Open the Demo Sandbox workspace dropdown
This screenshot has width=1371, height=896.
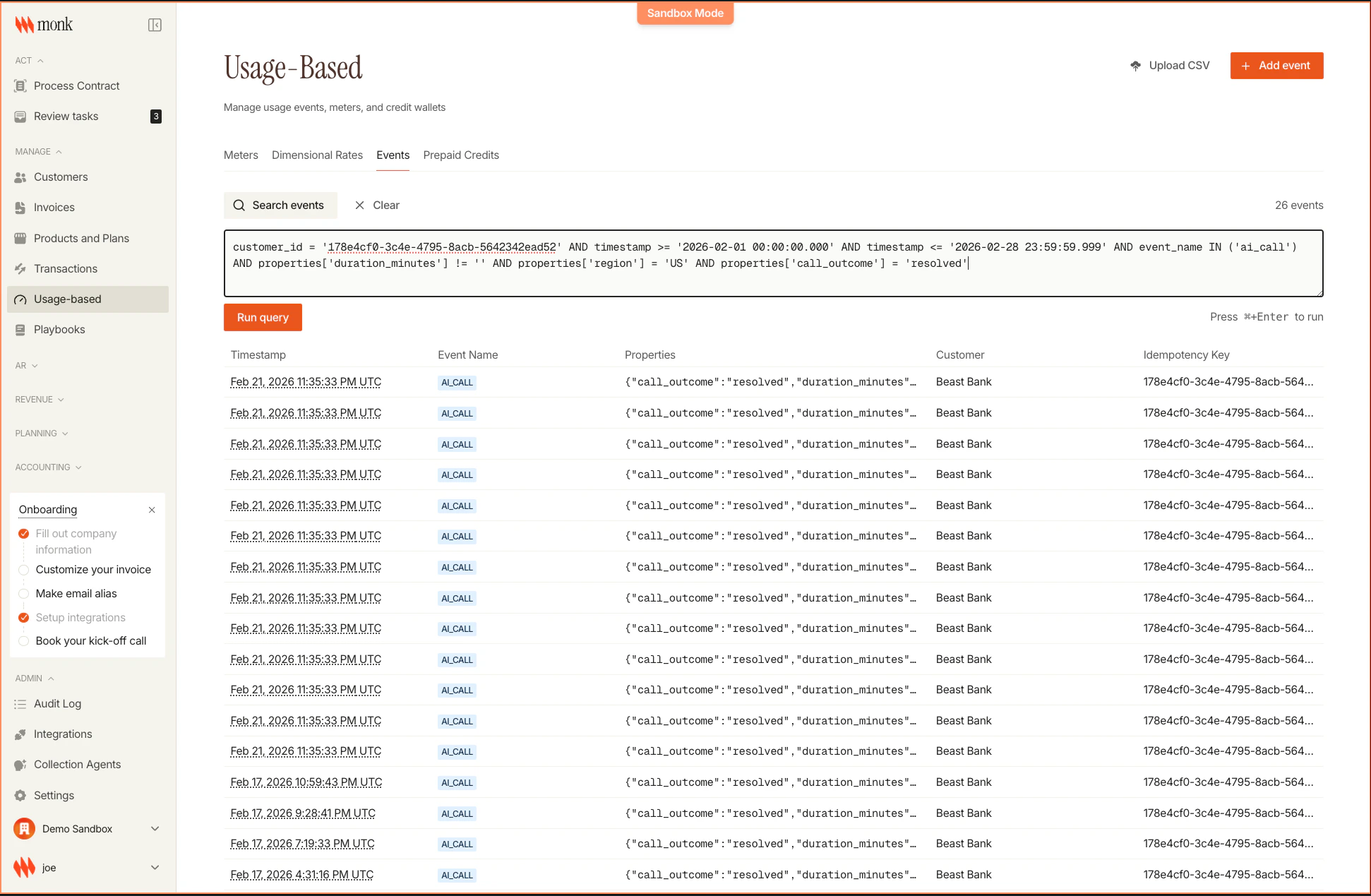coord(155,828)
